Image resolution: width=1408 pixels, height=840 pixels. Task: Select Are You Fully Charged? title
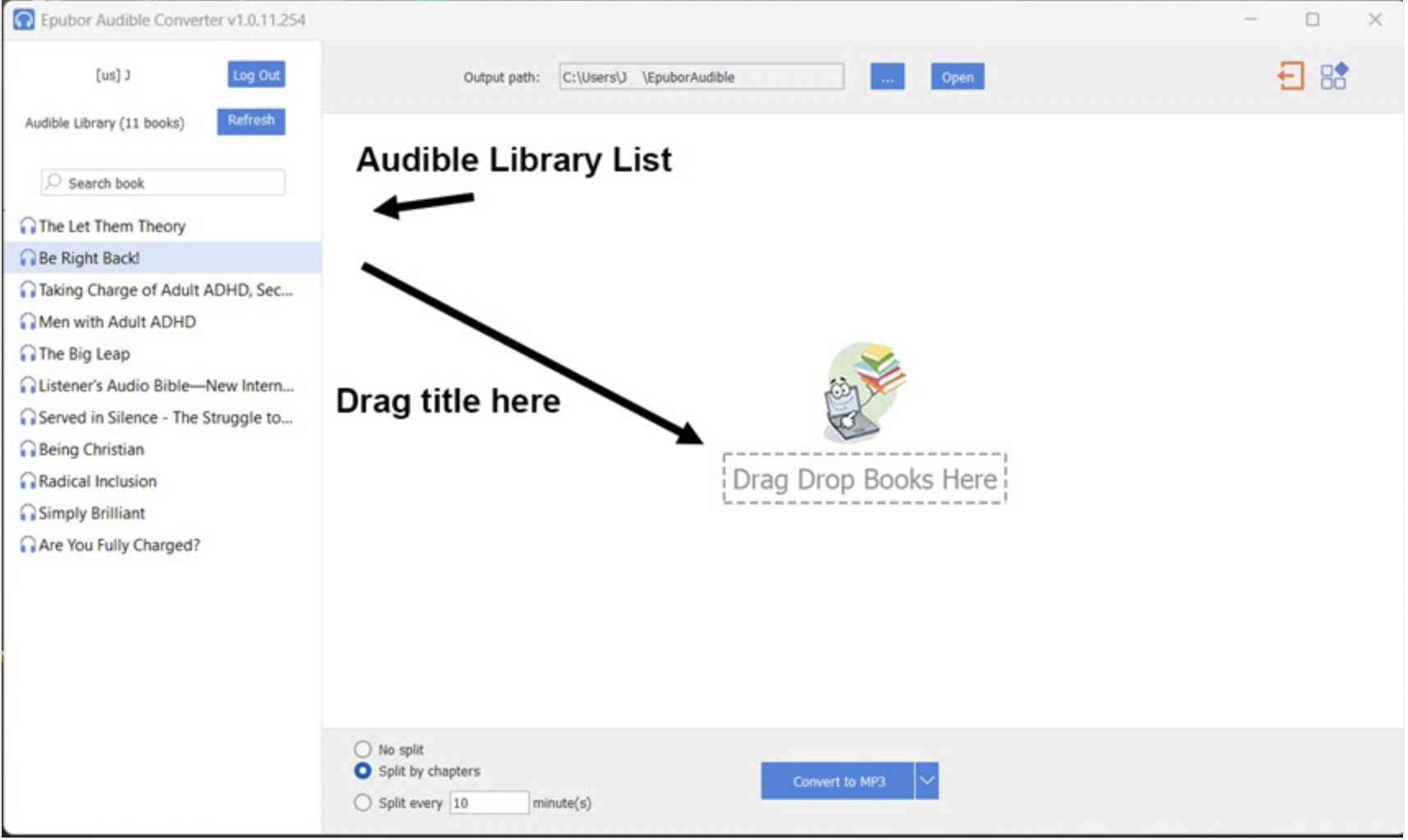pos(120,546)
